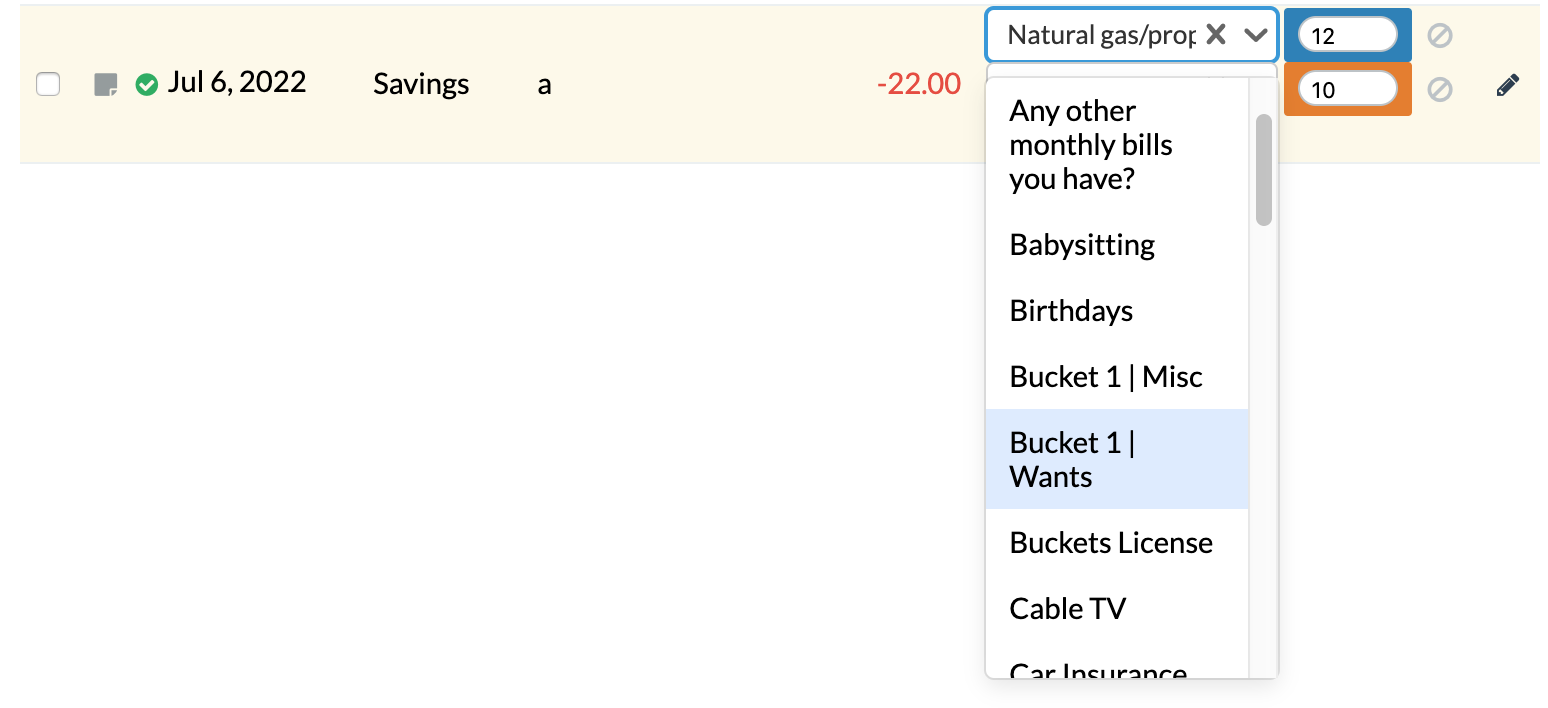
Task: Select Bucket 1 | Wants from the list
Action: [1074, 459]
